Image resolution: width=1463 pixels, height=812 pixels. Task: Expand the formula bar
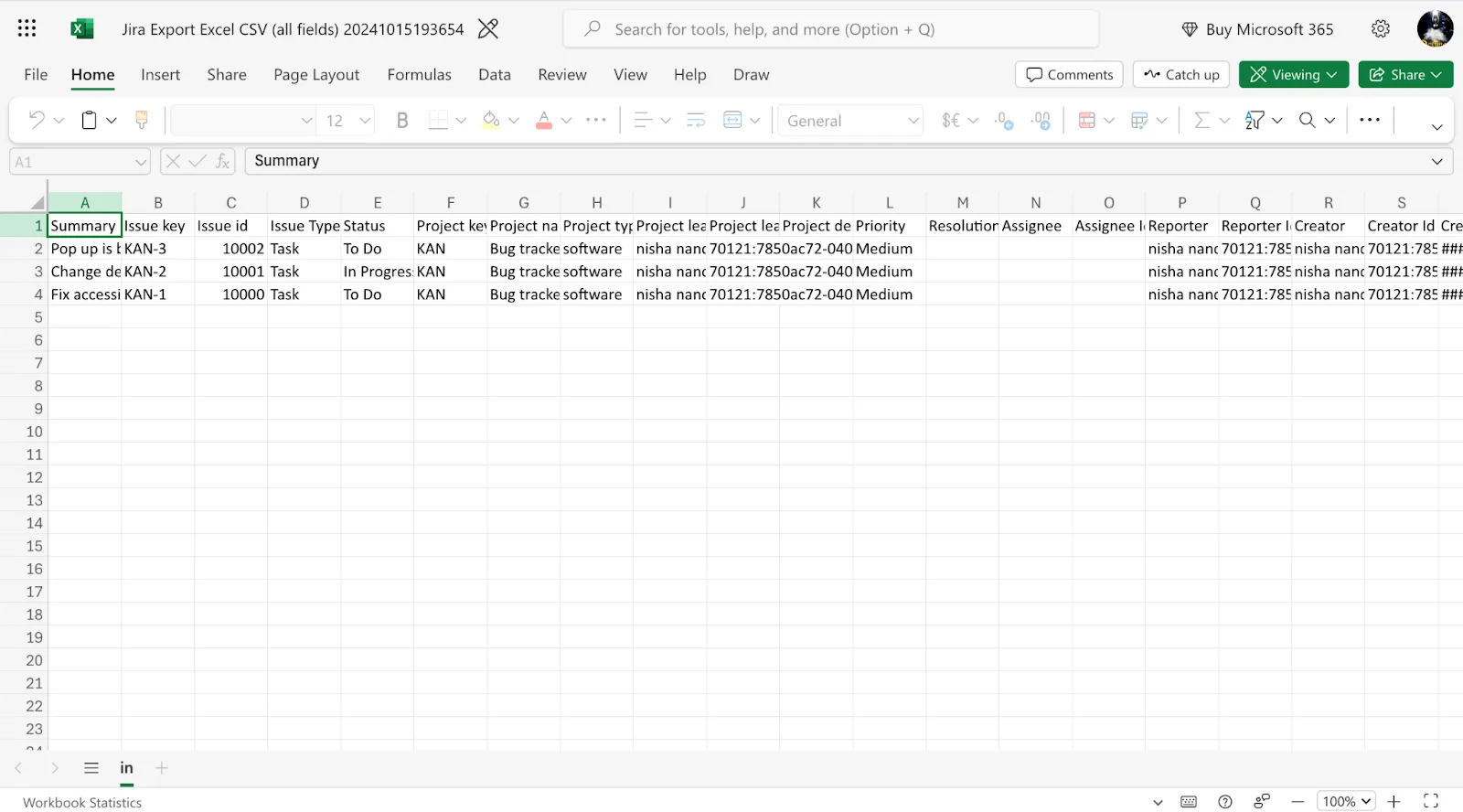(1436, 161)
